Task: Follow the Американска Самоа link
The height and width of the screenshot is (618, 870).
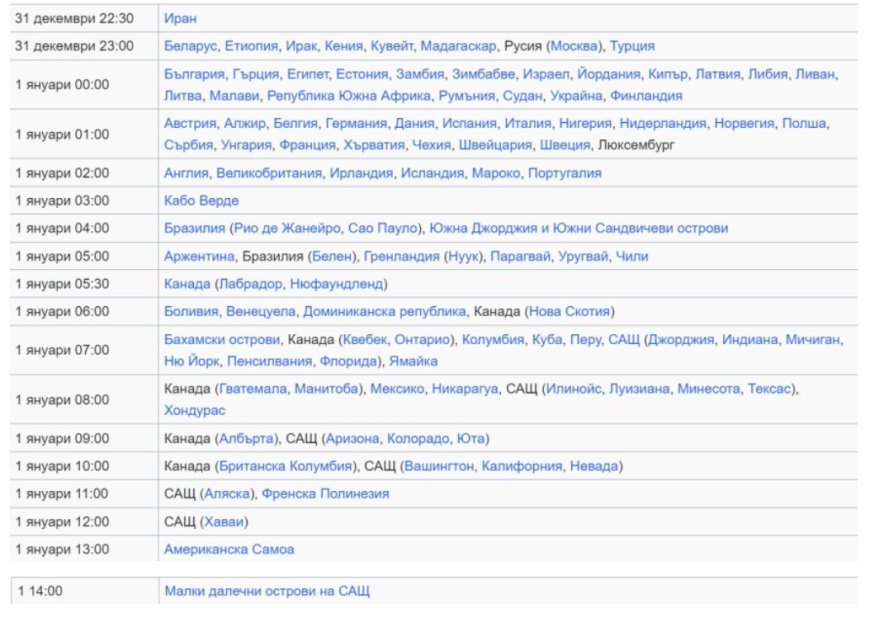Action: point(229,549)
